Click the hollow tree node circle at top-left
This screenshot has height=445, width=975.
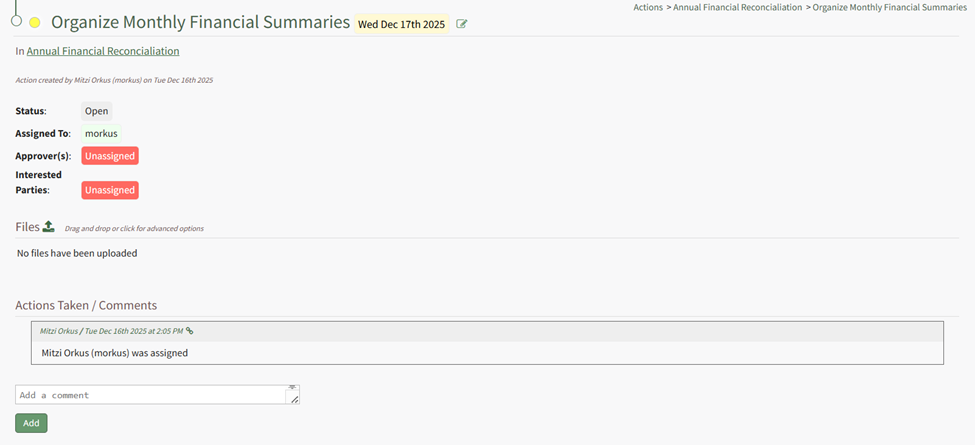(16, 20)
